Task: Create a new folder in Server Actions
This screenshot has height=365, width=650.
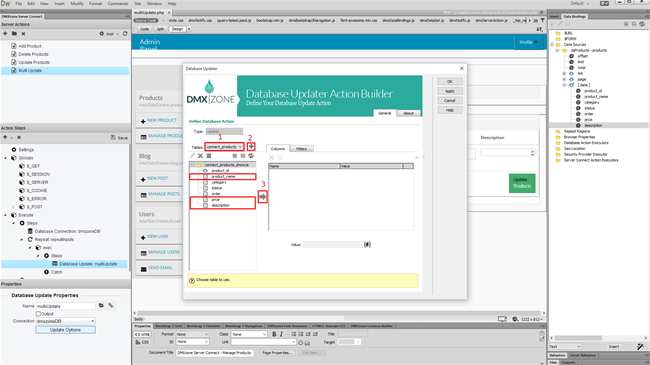Action: point(14,34)
